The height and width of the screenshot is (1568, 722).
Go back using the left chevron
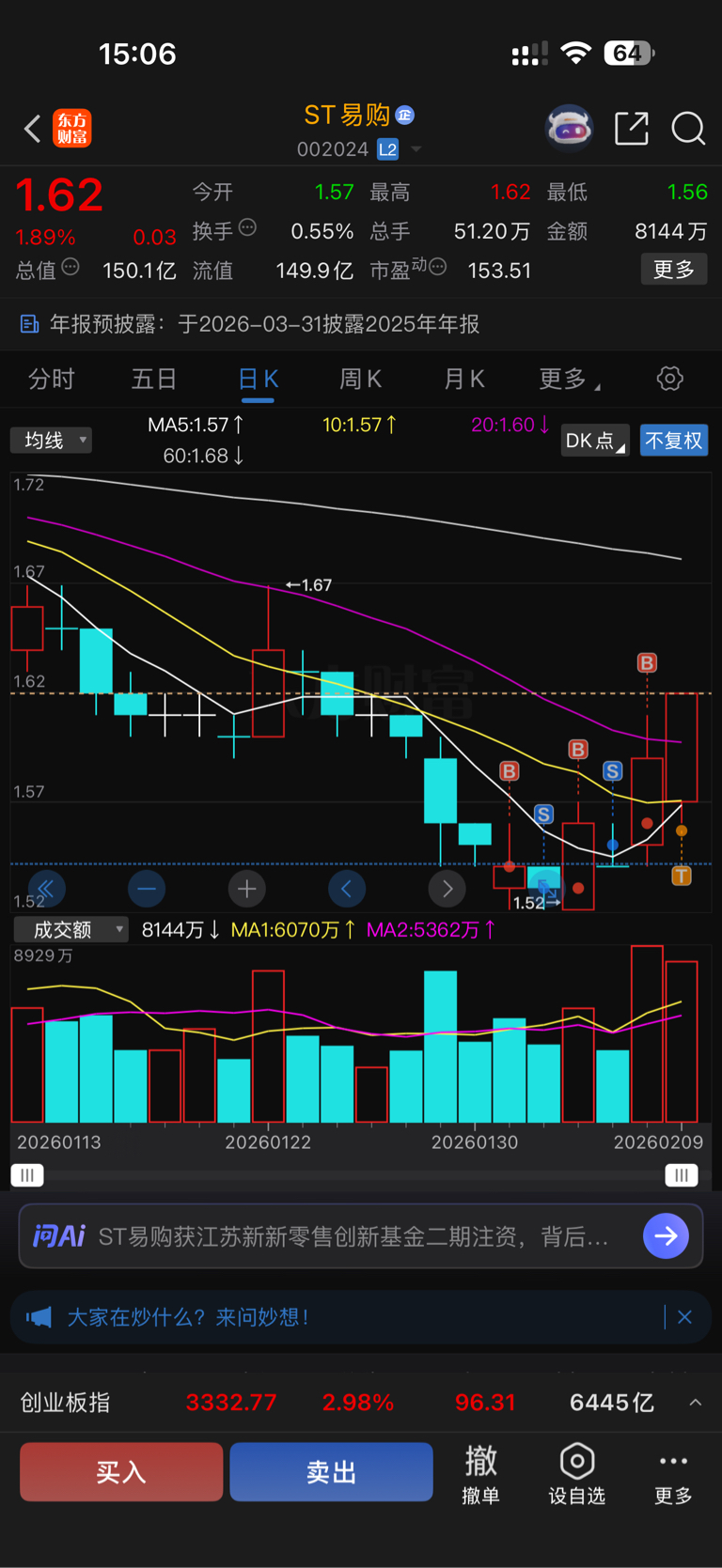point(33,129)
